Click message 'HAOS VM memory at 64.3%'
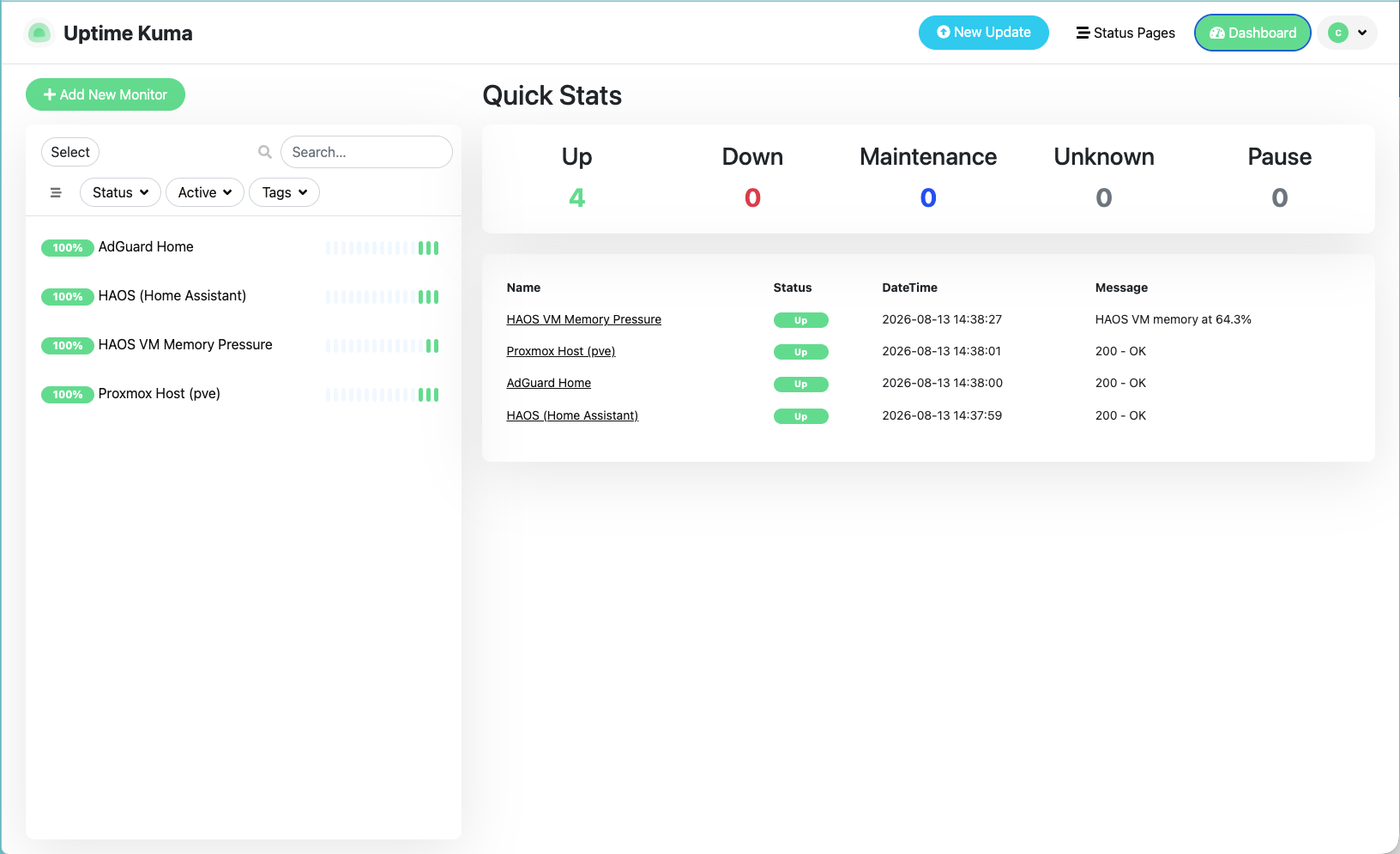 [1173, 319]
